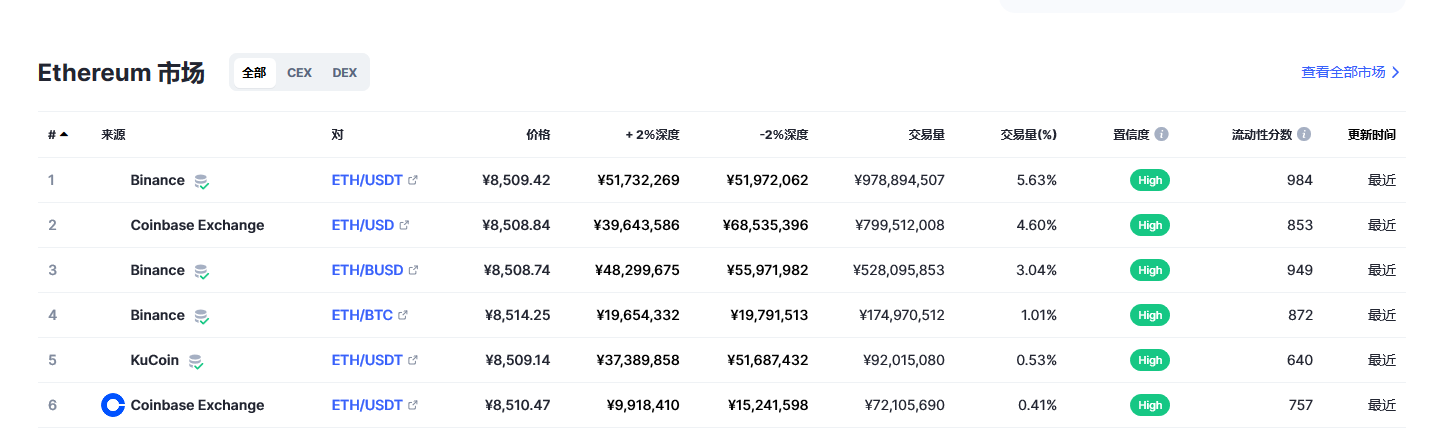Select the 全部 market filter
The width and height of the screenshot is (1450, 430).
[x=254, y=73]
